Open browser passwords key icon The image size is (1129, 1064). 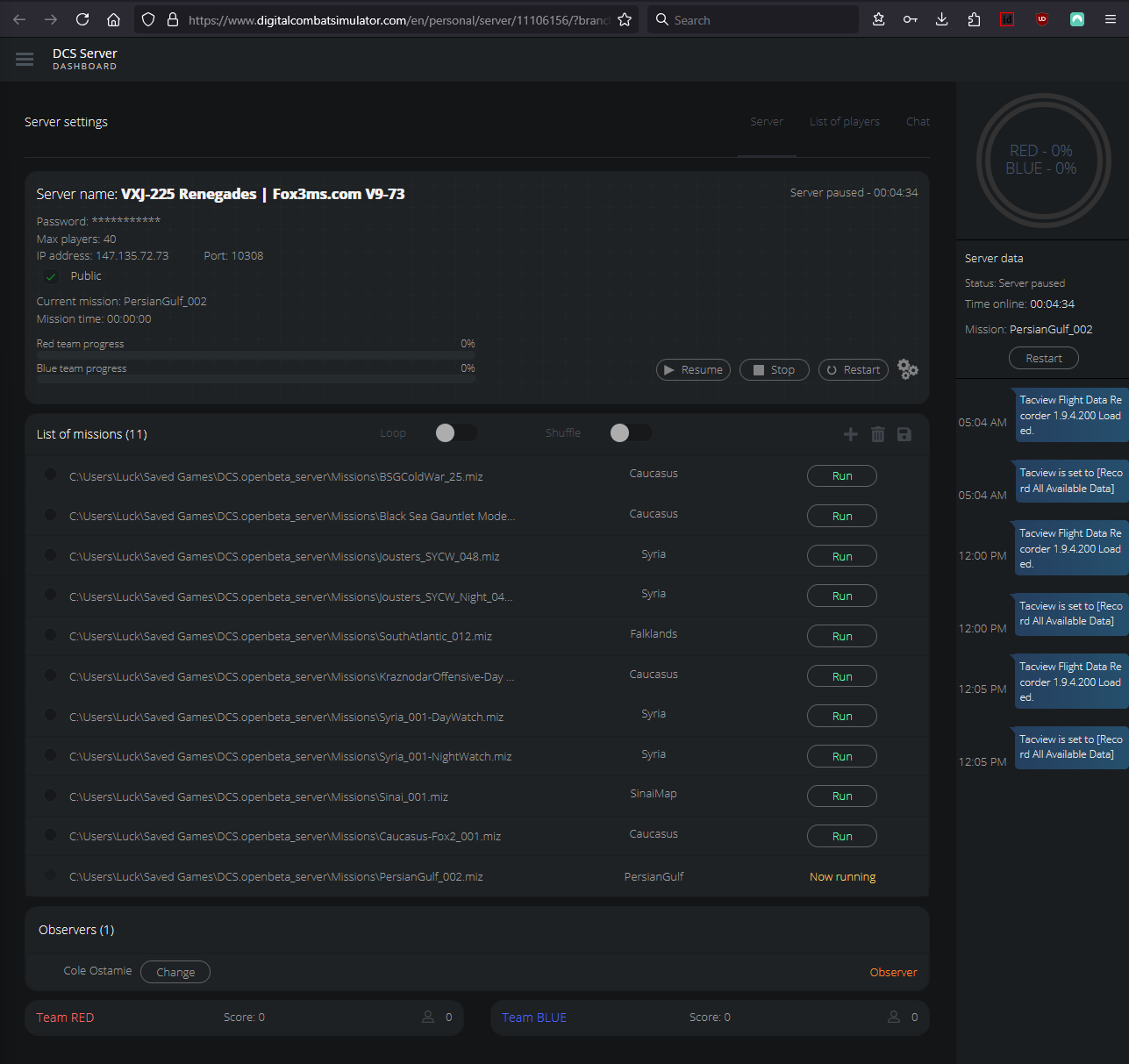[x=911, y=19]
